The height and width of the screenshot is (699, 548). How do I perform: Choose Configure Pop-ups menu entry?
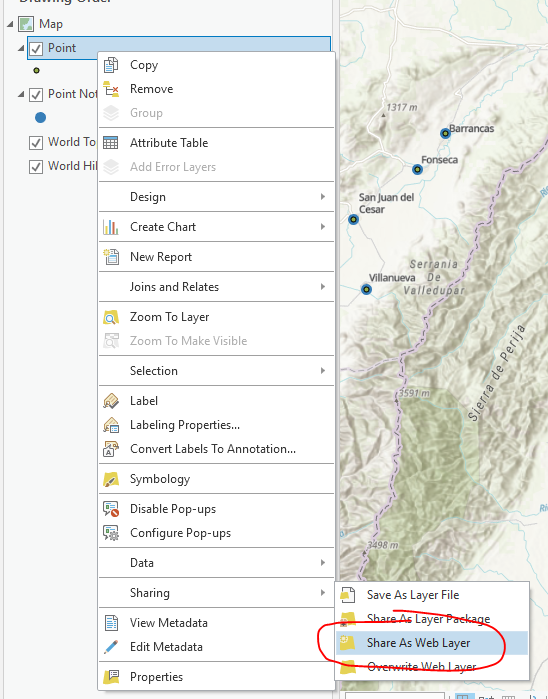click(216, 533)
